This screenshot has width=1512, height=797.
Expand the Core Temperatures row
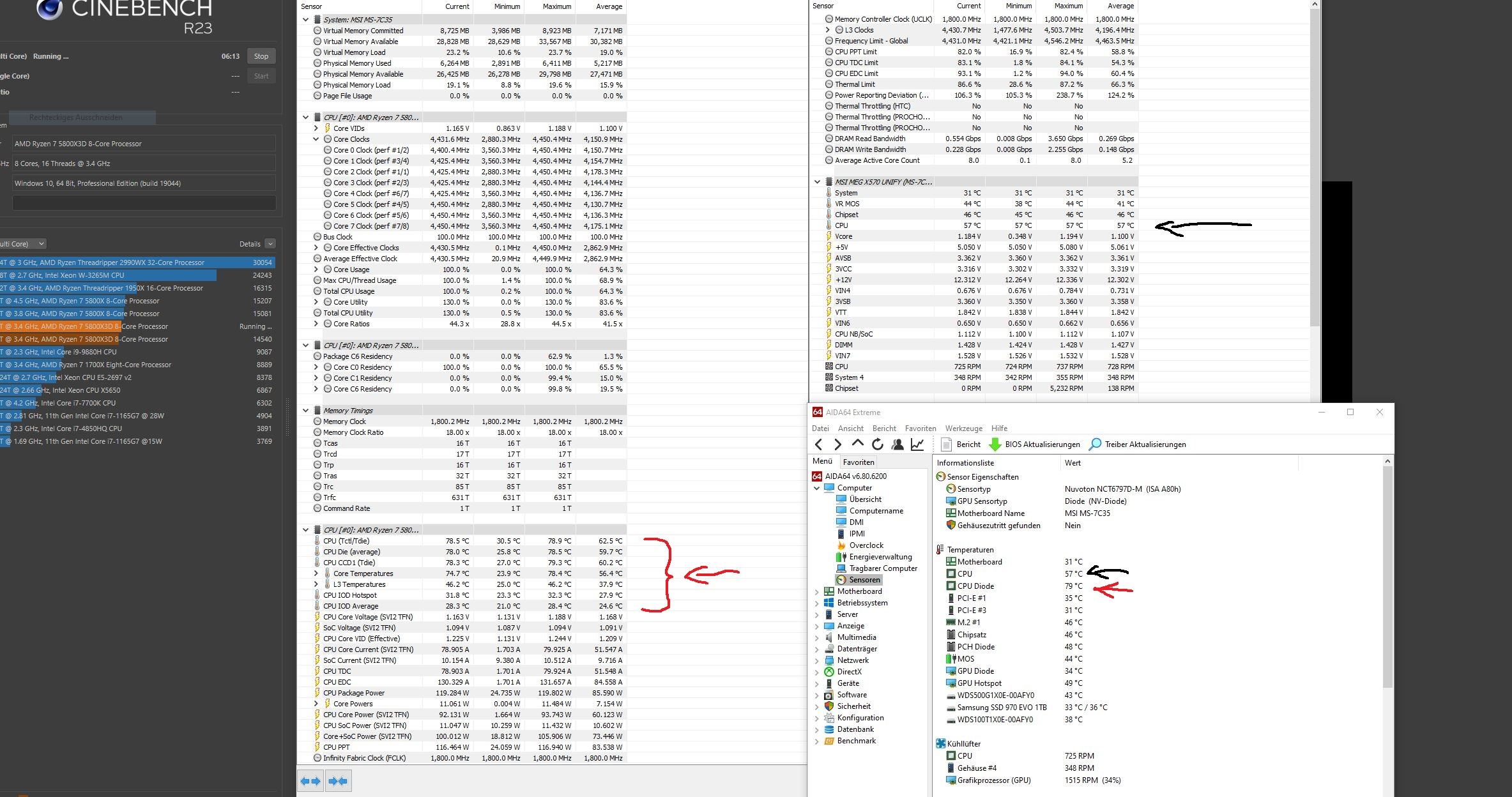pyautogui.click(x=316, y=573)
